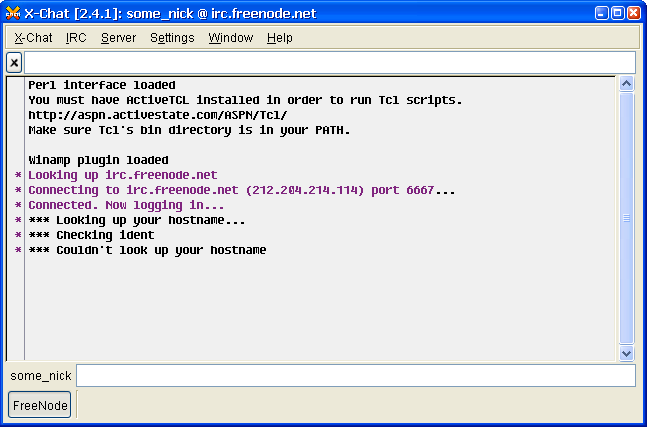Open the IRC menu
This screenshot has height=427, width=647.
point(76,38)
